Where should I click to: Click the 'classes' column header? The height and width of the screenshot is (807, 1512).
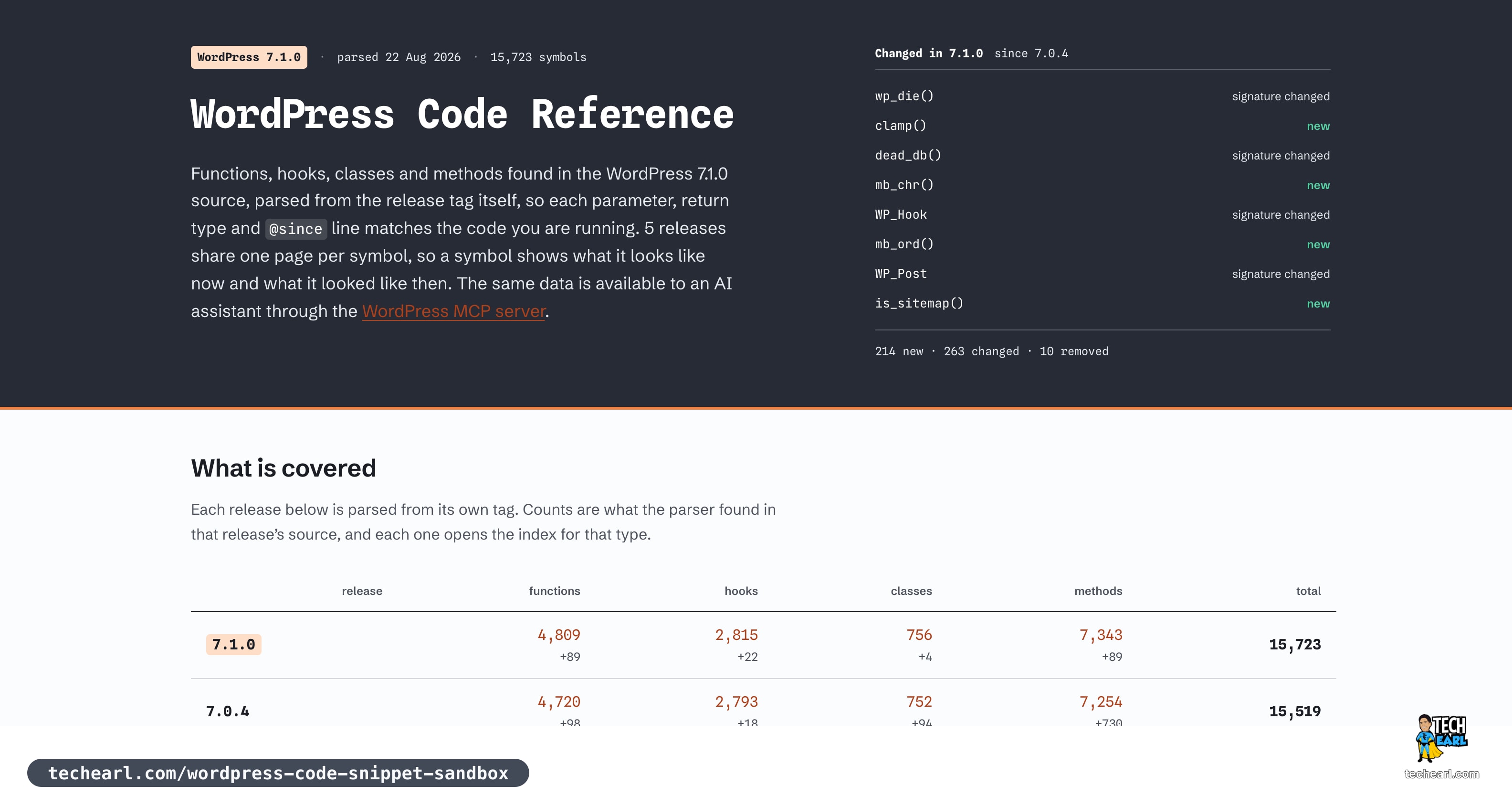pyautogui.click(x=911, y=591)
